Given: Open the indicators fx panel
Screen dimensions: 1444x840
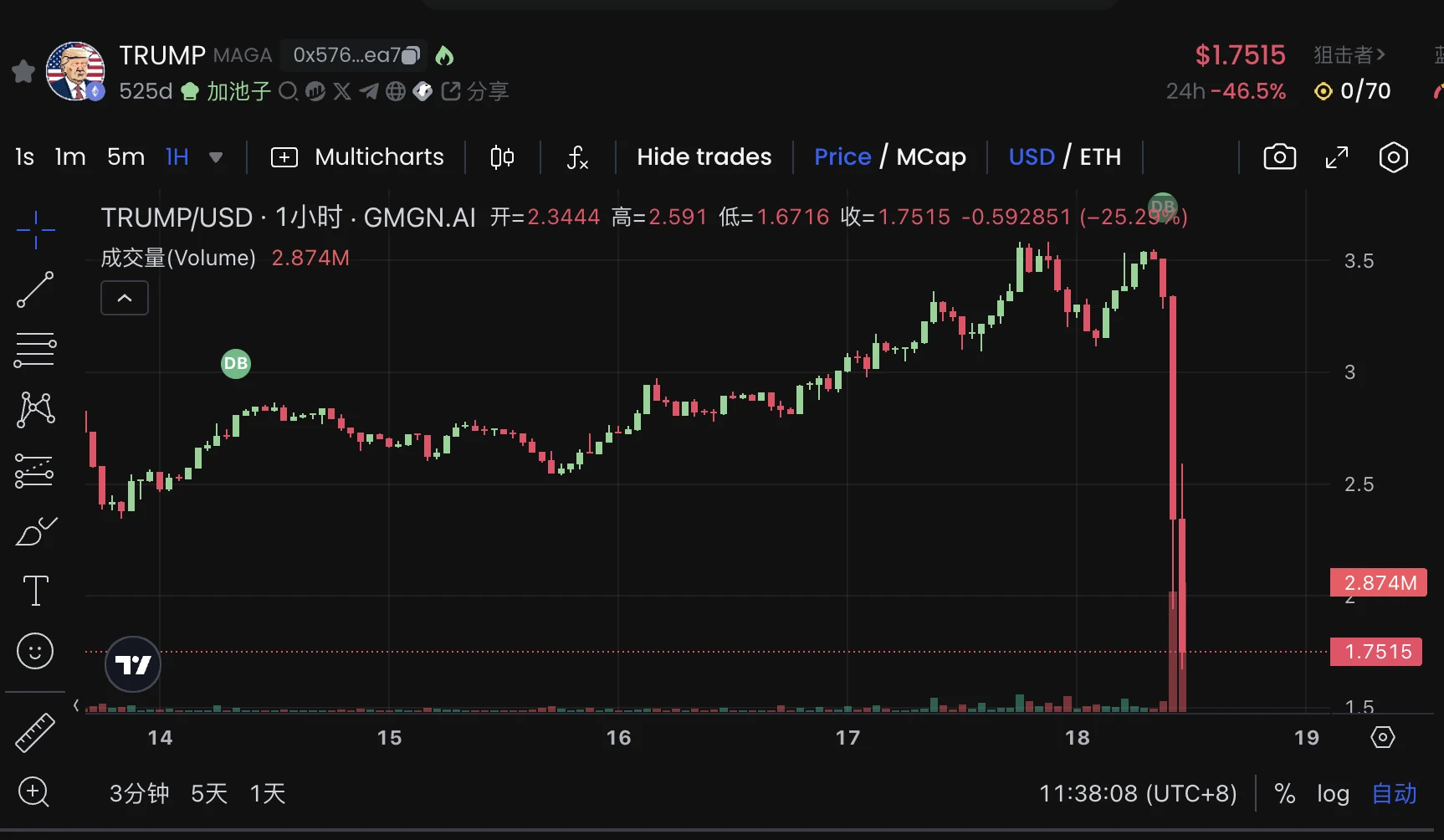Looking at the screenshot, I should [578, 157].
